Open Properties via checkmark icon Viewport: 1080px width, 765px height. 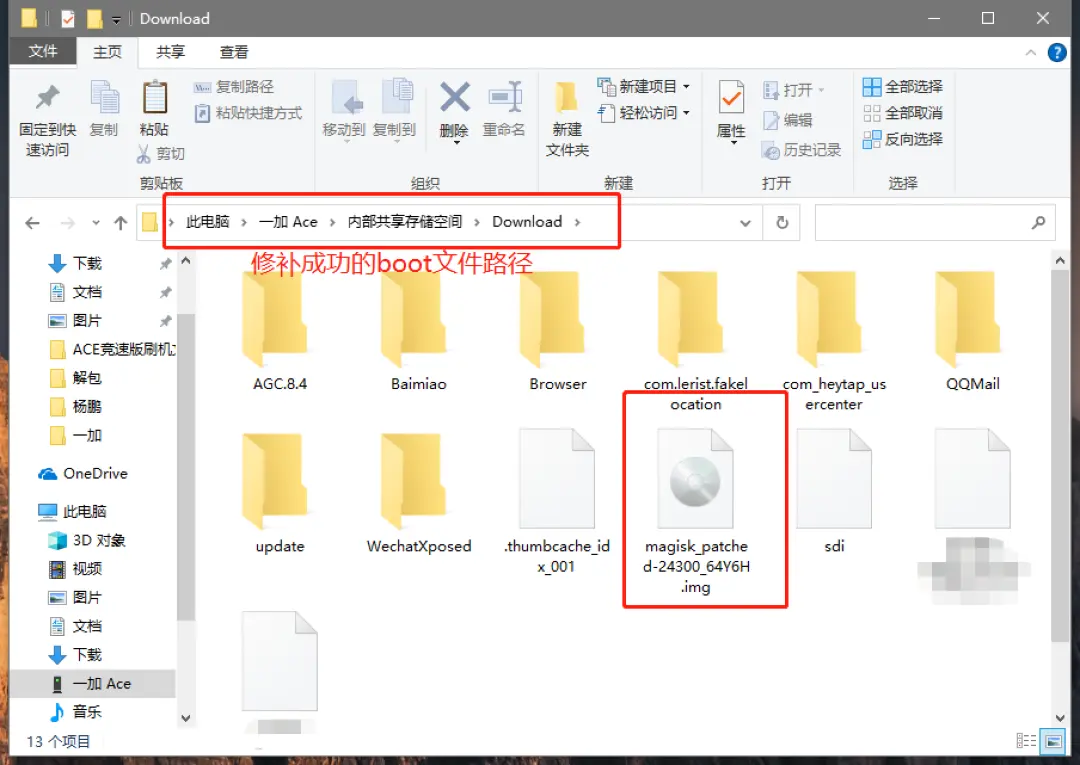(731, 98)
